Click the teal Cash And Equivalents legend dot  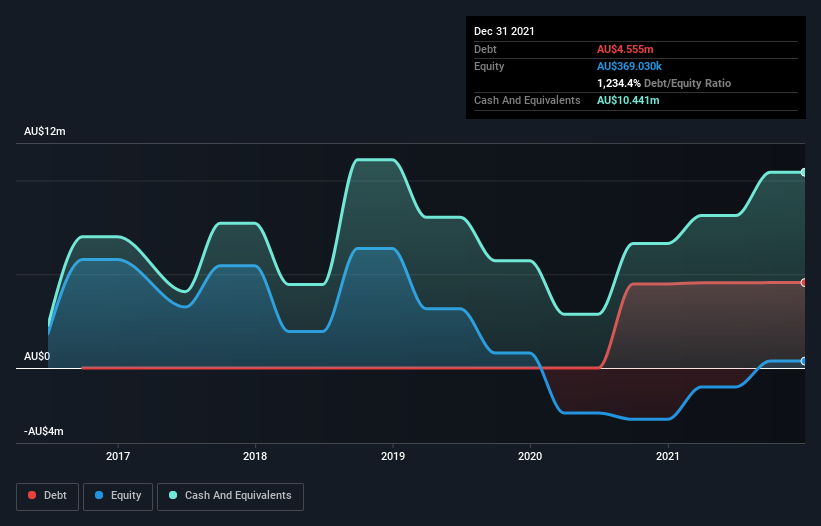pos(173,495)
